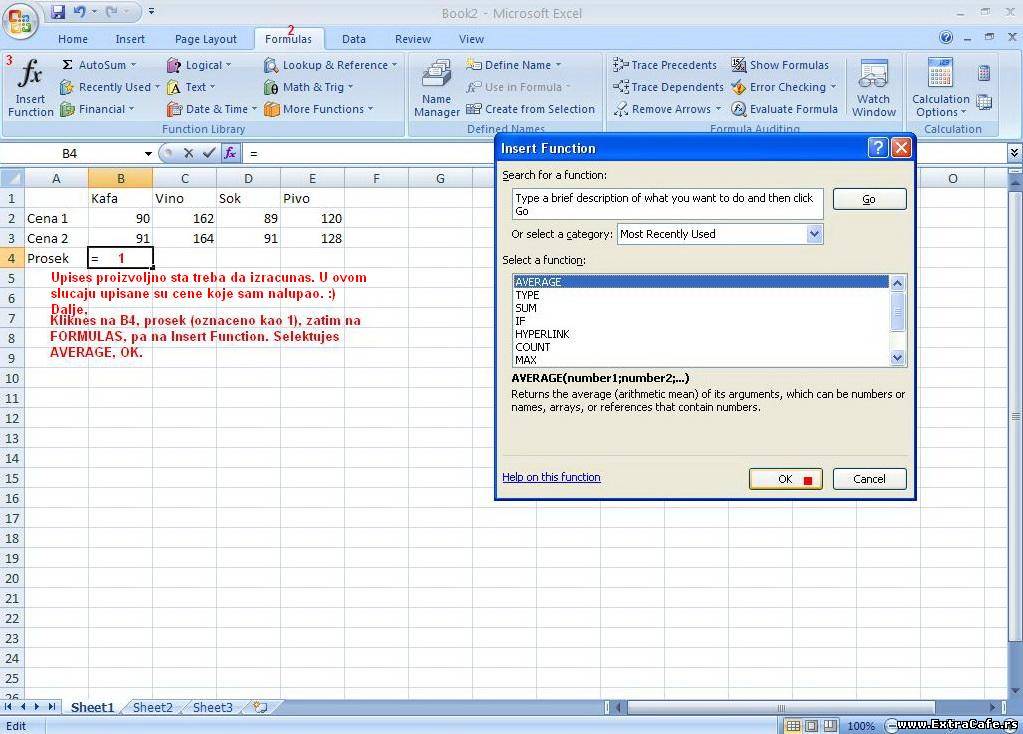This screenshot has width=1023, height=734.
Task: Click the Calculate Now icon
Action: click(984, 73)
